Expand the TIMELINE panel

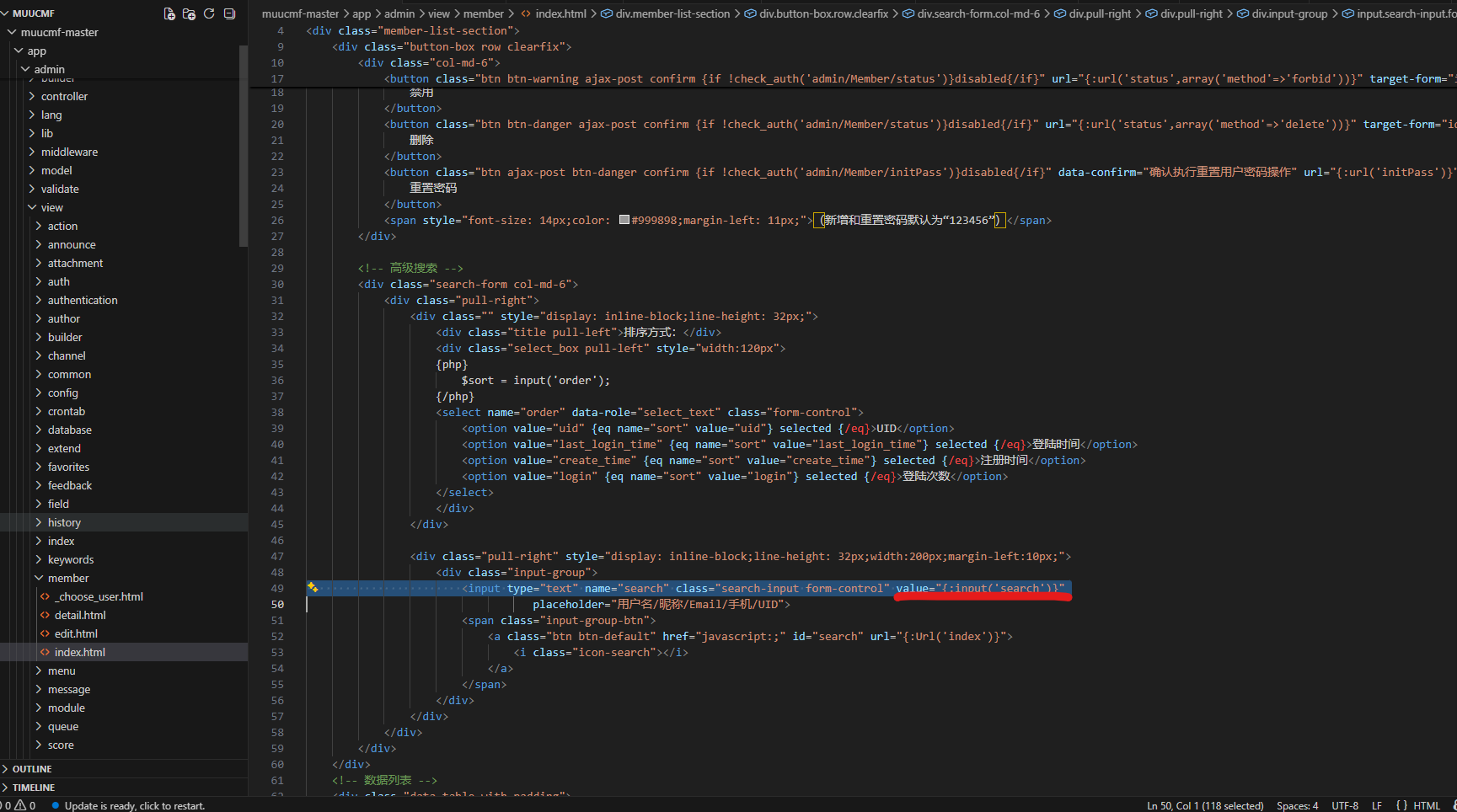(34, 788)
